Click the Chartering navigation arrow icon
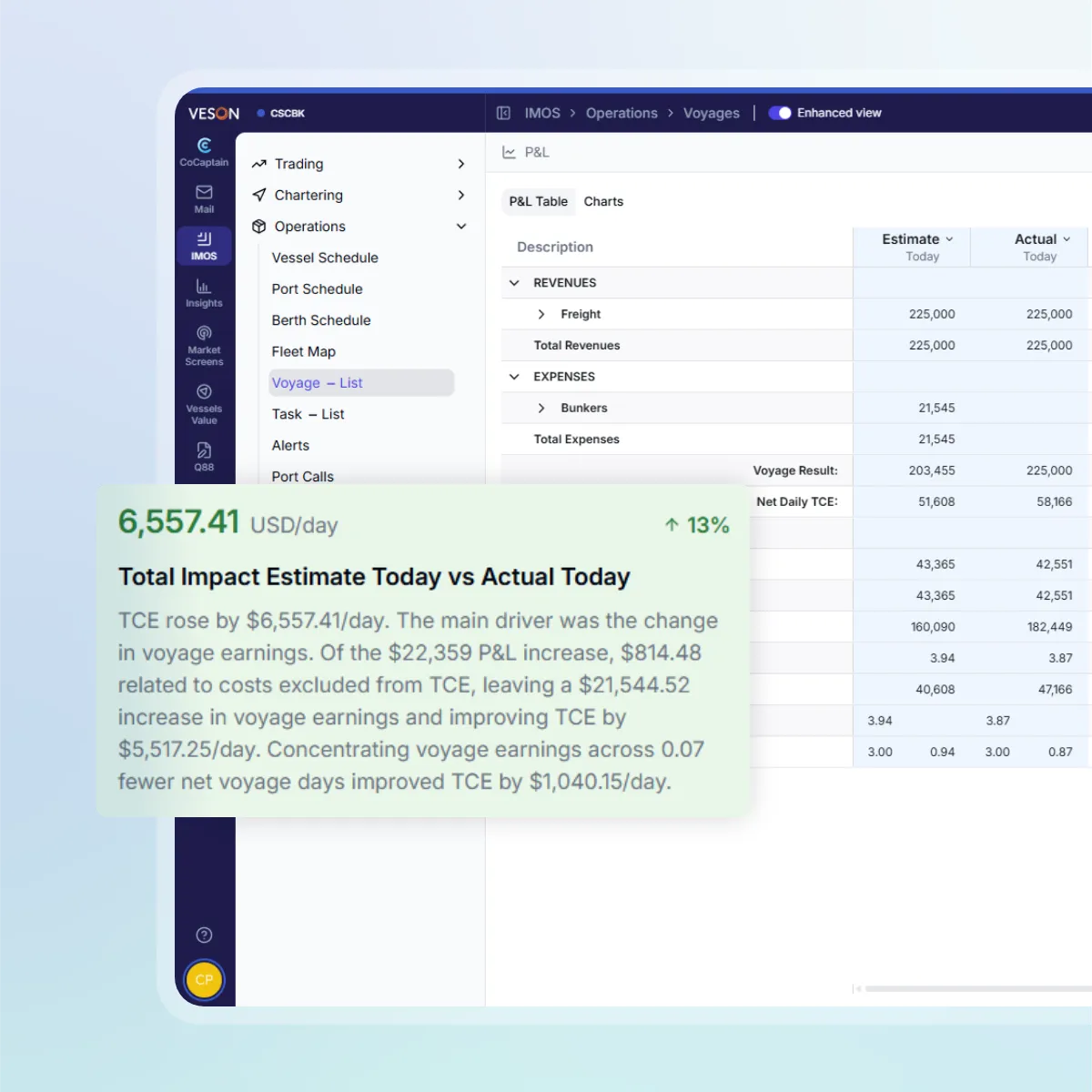The height and width of the screenshot is (1092, 1092). point(259,195)
